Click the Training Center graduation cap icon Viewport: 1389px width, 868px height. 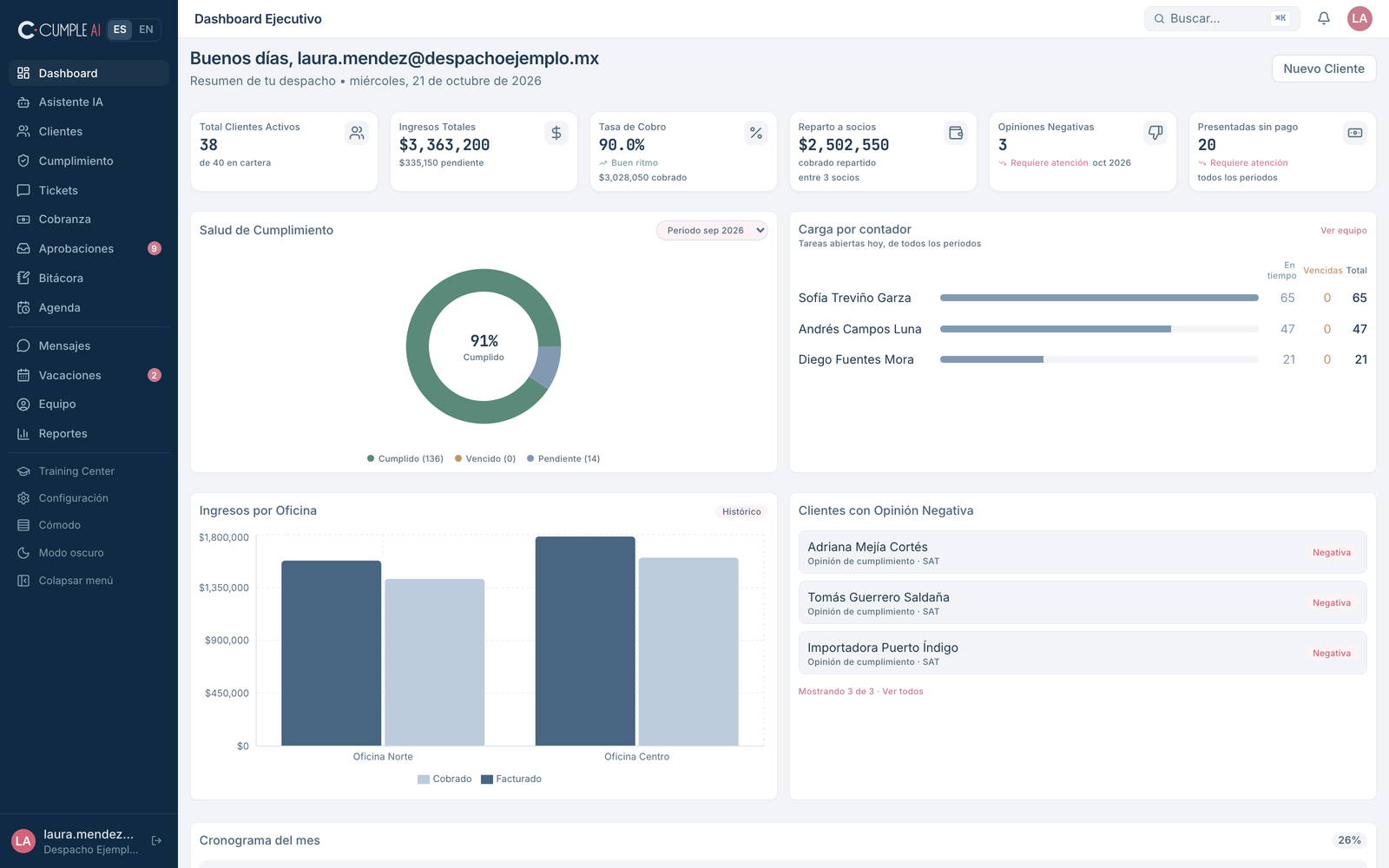(x=23, y=471)
